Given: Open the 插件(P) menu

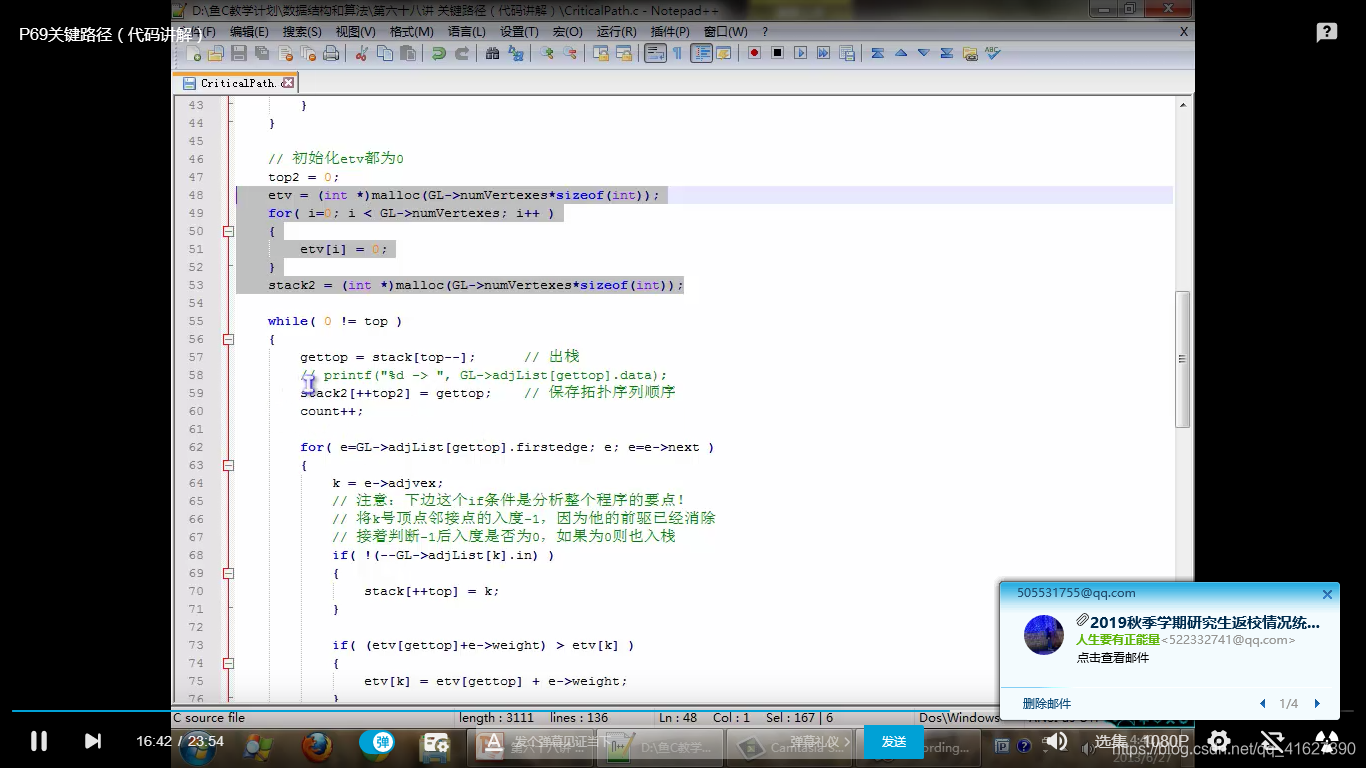Looking at the screenshot, I should (x=670, y=32).
